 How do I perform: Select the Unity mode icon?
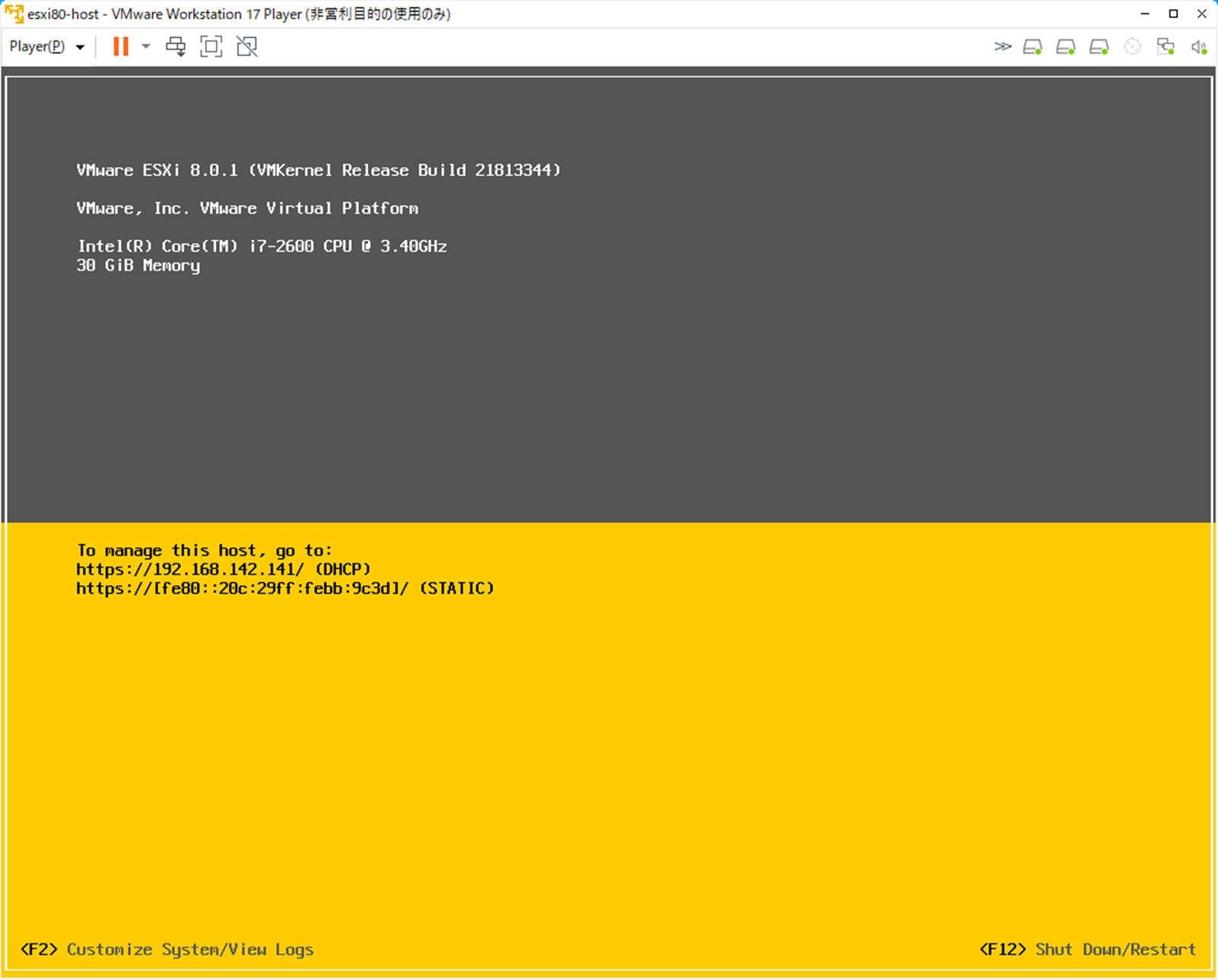[246, 46]
